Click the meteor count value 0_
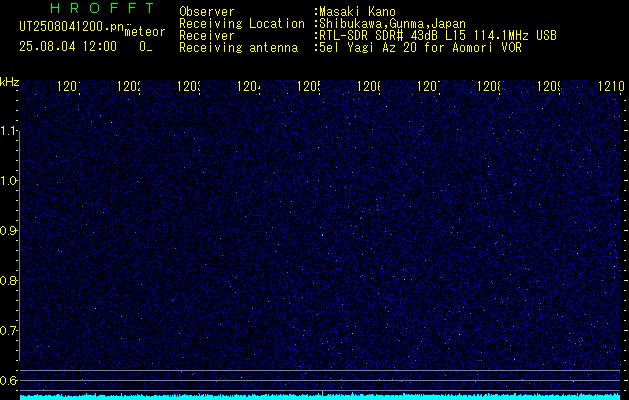This screenshot has width=629, height=400. point(146,46)
